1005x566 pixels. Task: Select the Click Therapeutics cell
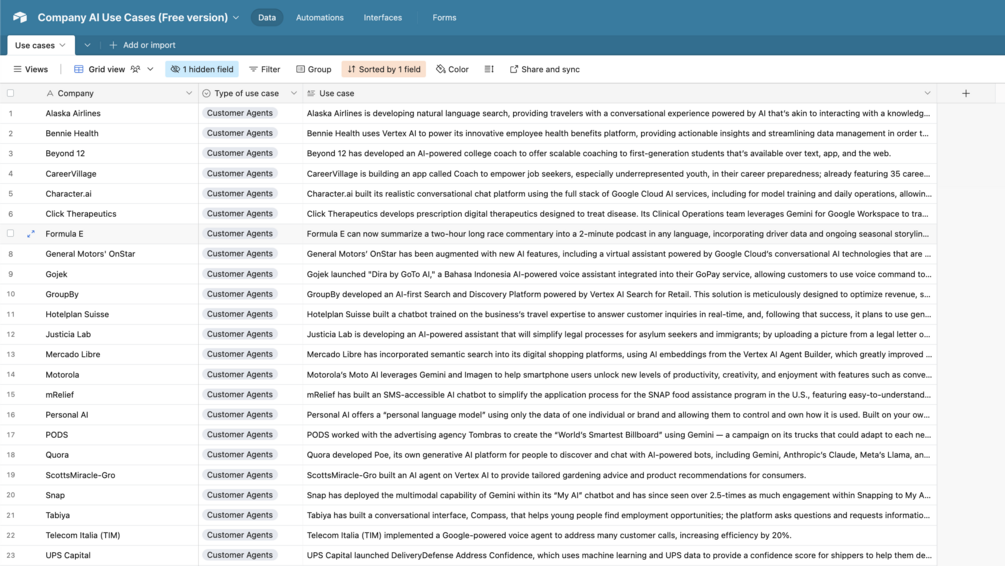(x=119, y=213)
